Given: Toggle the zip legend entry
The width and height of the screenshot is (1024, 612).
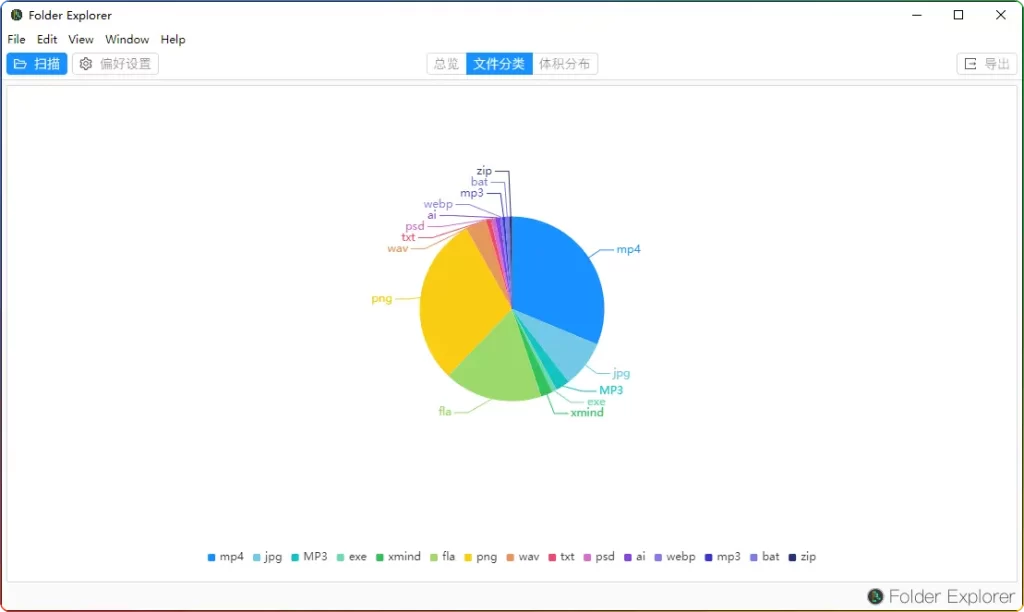Looking at the screenshot, I should pos(802,557).
